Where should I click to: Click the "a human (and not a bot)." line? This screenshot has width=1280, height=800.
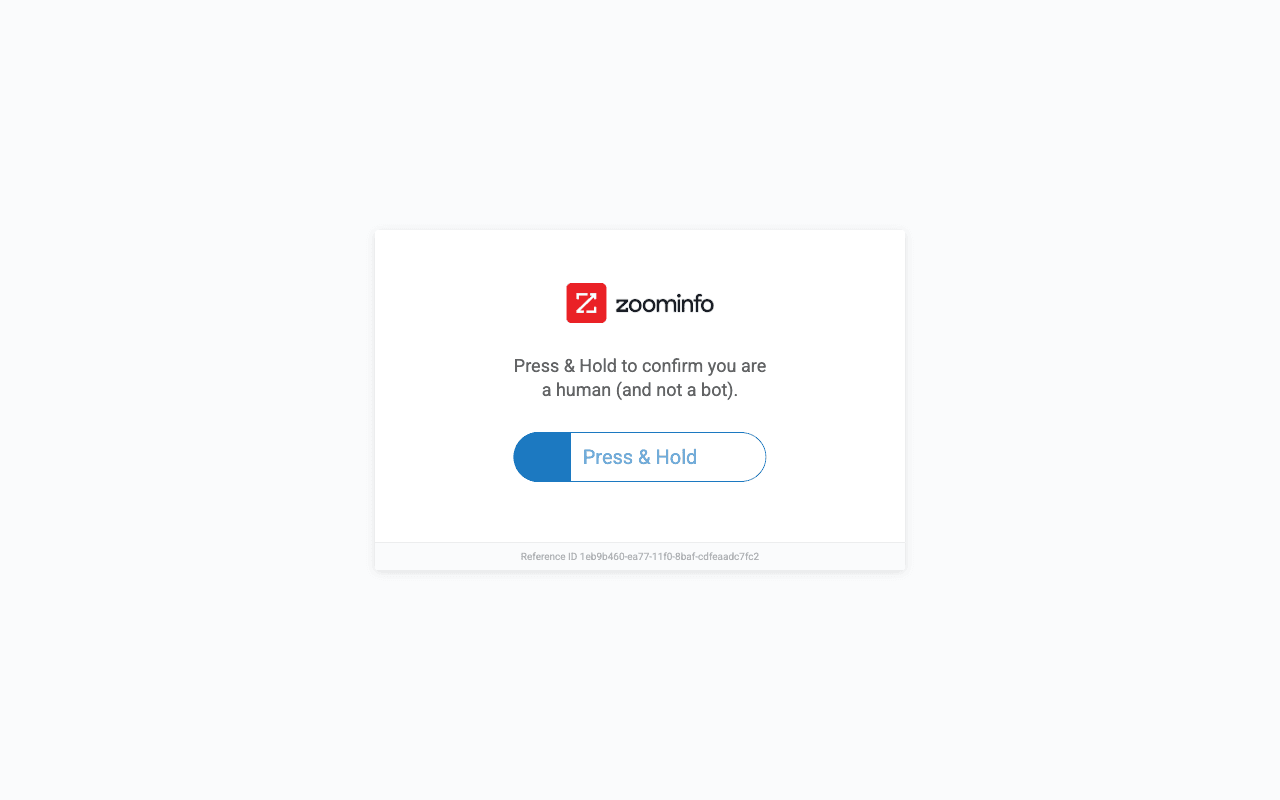pyautogui.click(x=640, y=390)
